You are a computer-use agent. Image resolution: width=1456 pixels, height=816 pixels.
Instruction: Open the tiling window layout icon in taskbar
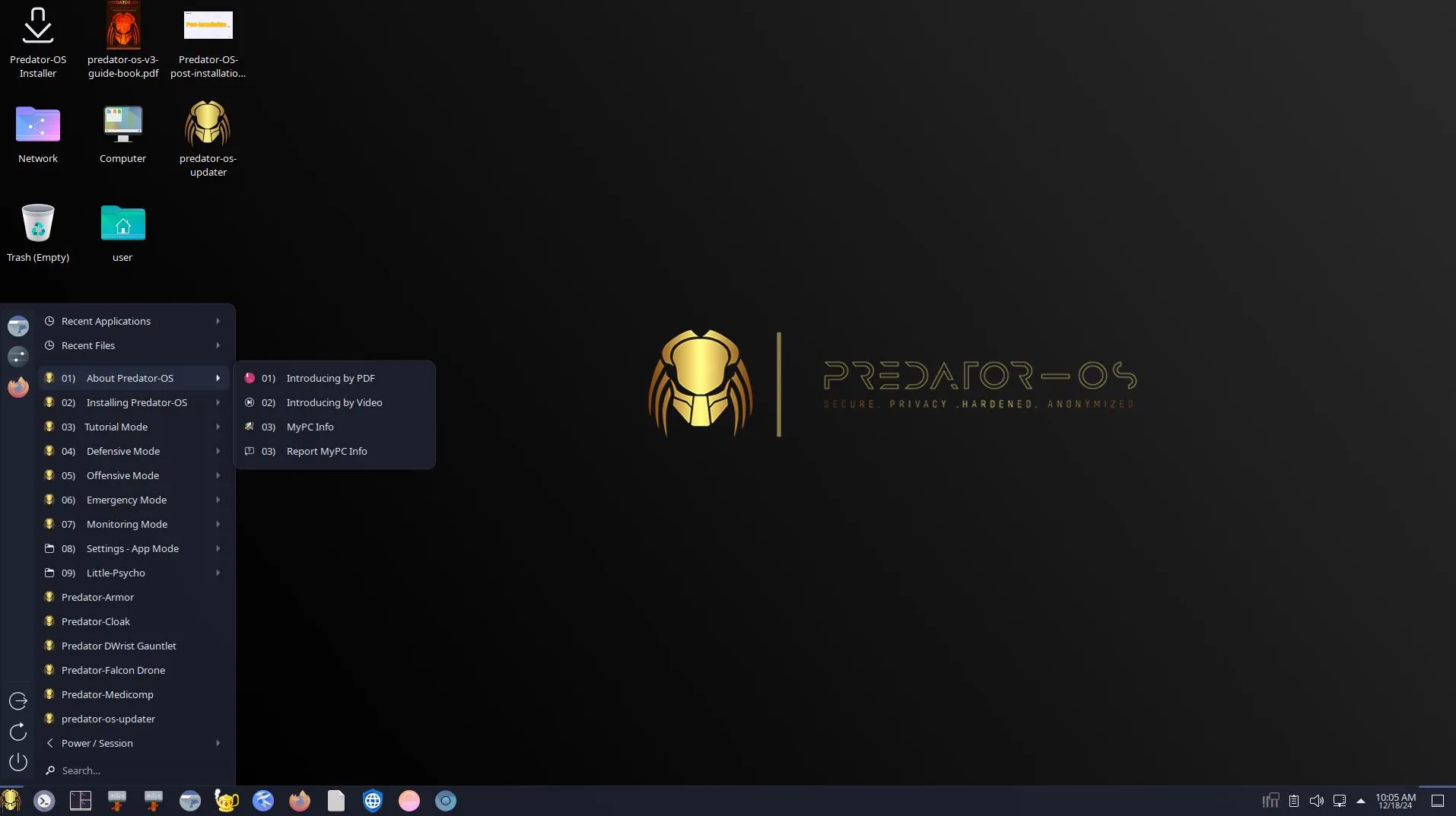[x=81, y=800]
